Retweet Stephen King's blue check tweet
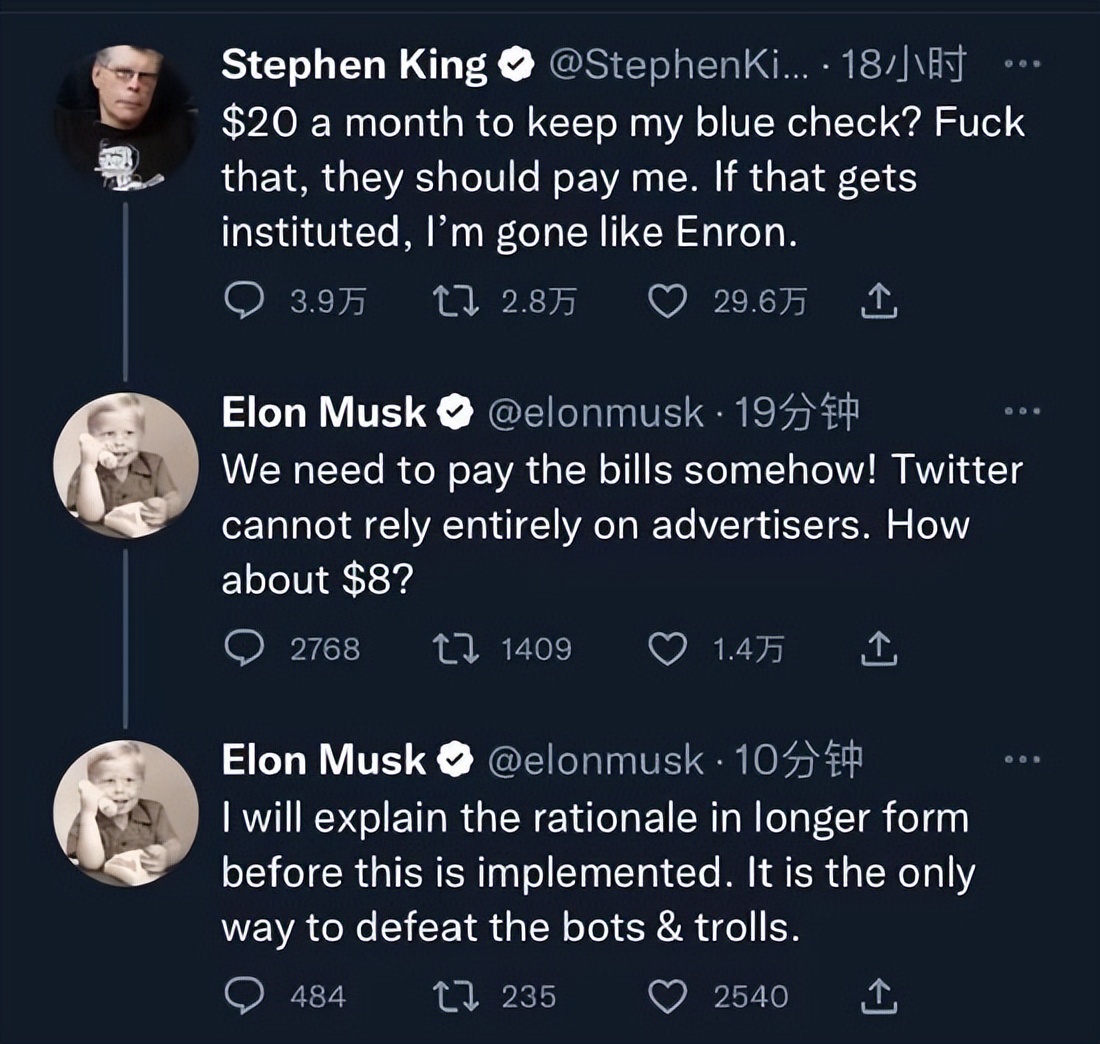This screenshot has width=1100, height=1044. [453, 302]
